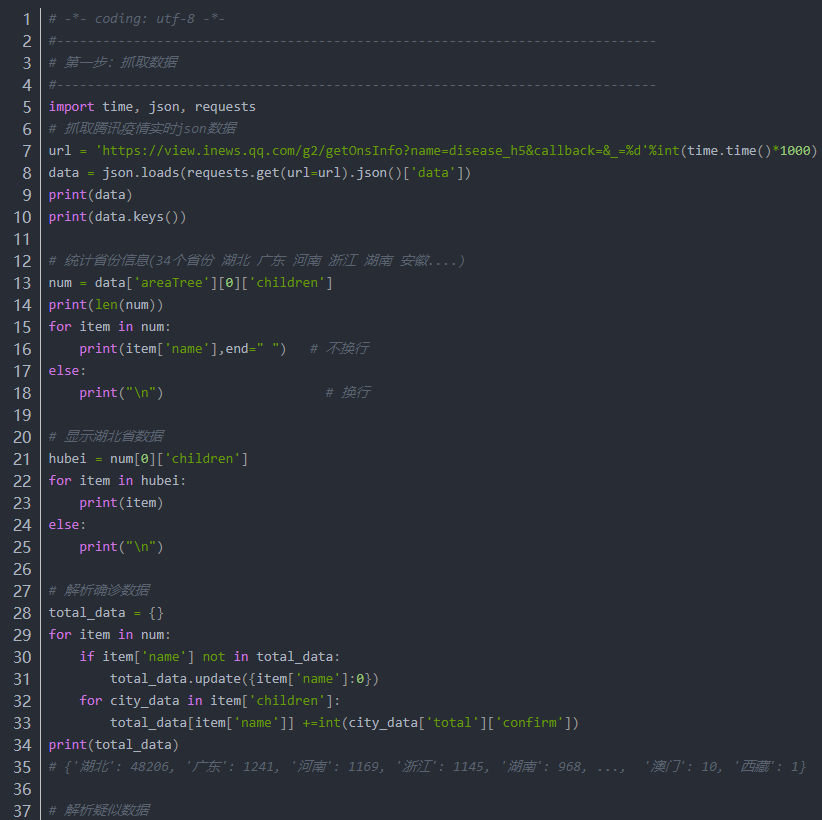Click the 'import' keyword on line 5
Screen dimensions: 822x820
pos(71,107)
